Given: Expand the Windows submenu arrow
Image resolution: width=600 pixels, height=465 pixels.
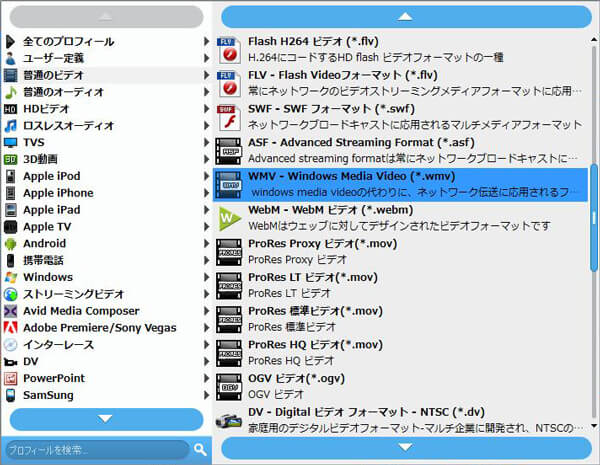Looking at the screenshot, I should [206, 277].
